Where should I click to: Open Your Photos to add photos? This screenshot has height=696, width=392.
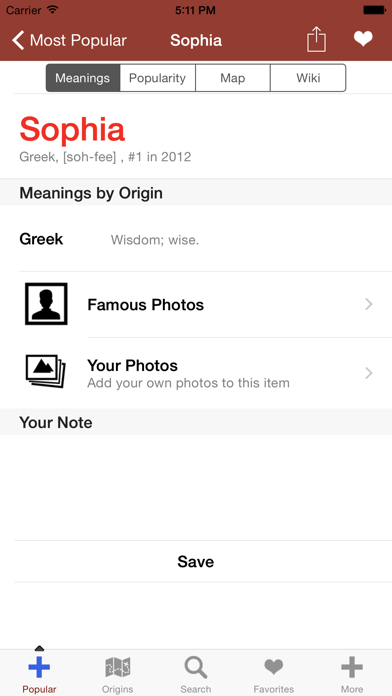pyautogui.click(x=196, y=373)
